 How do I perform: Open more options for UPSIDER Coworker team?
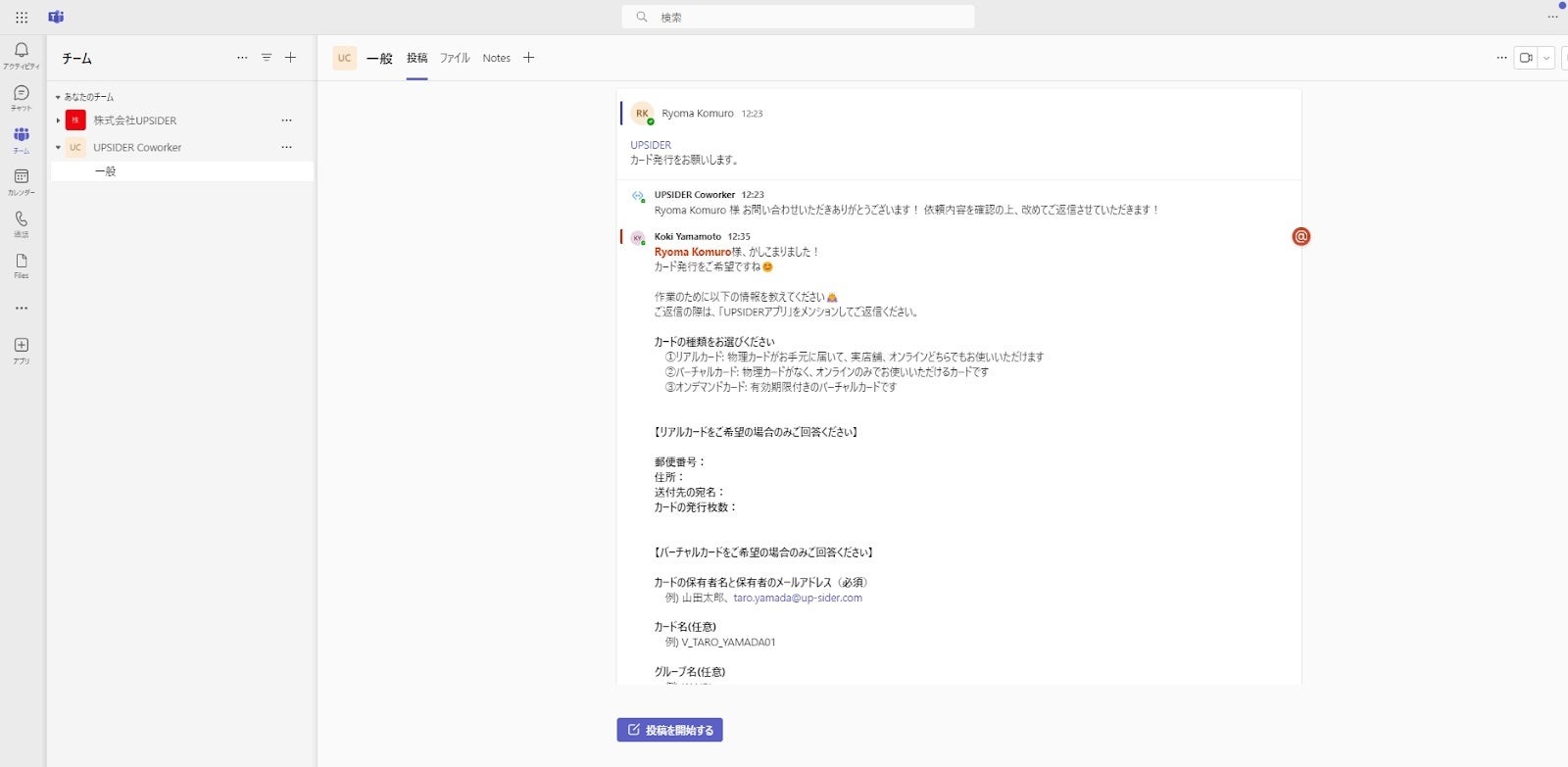click(286, 147)
